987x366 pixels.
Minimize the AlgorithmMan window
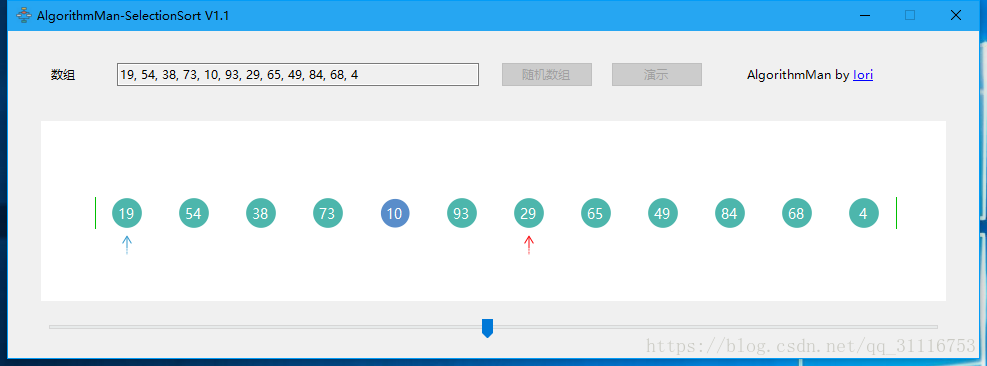[865, 16]
